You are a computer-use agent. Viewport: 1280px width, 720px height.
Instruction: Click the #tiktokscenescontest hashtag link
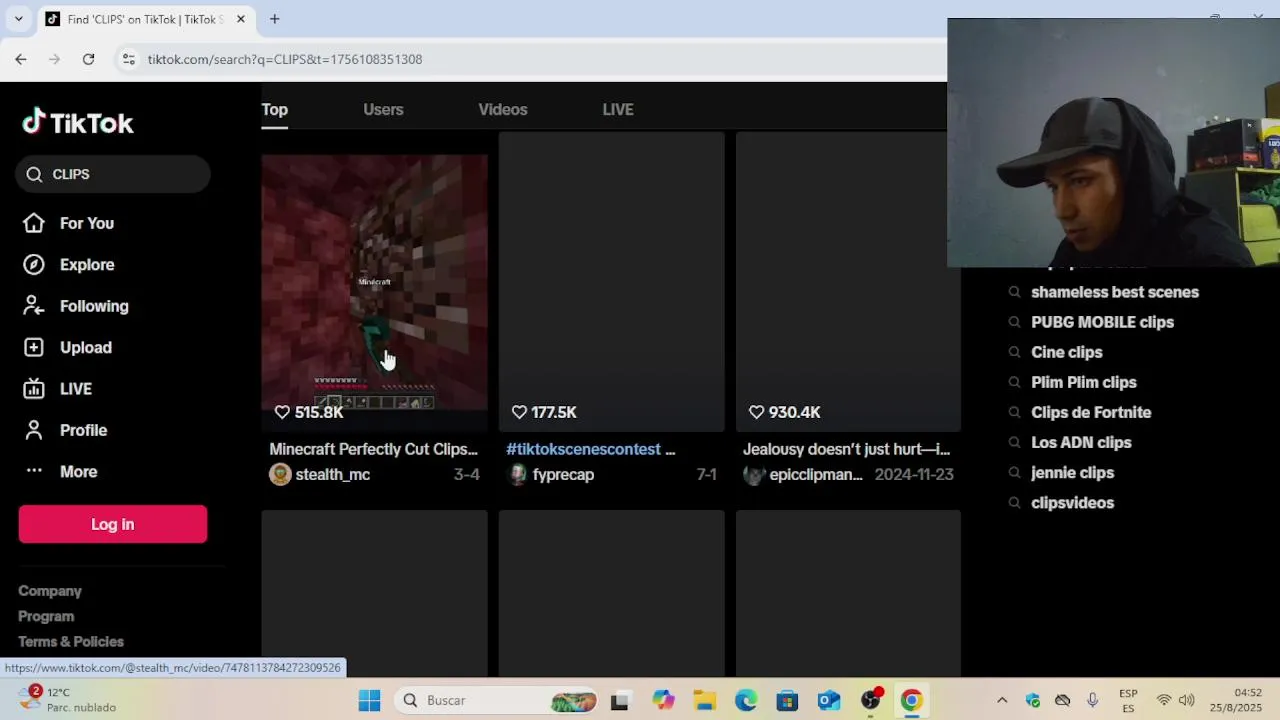tap(584, 449)
